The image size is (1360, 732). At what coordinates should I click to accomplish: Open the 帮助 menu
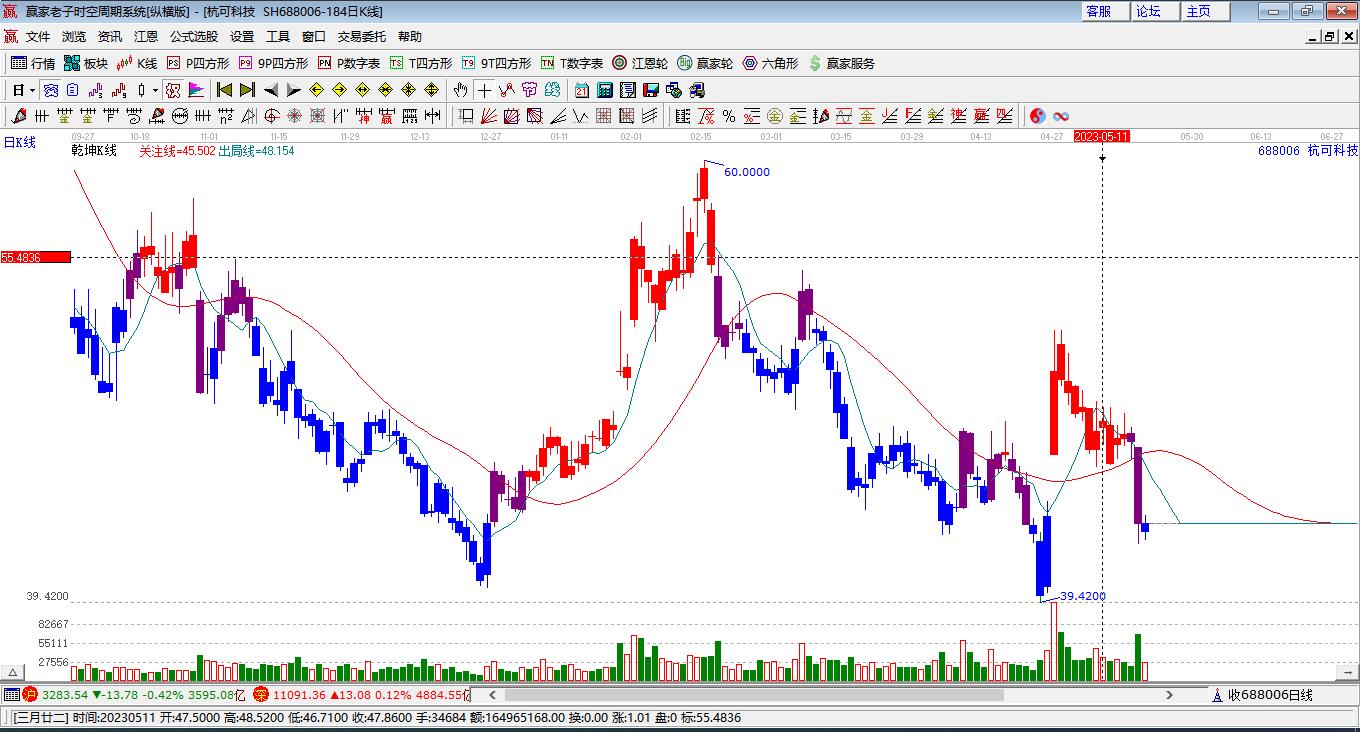coord(410,37)
